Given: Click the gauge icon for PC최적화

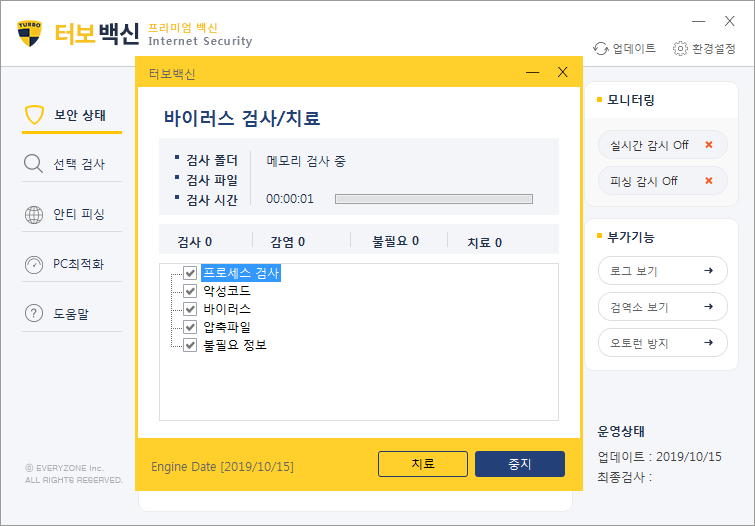Looking at the screenshot, I should pos(34,264).
